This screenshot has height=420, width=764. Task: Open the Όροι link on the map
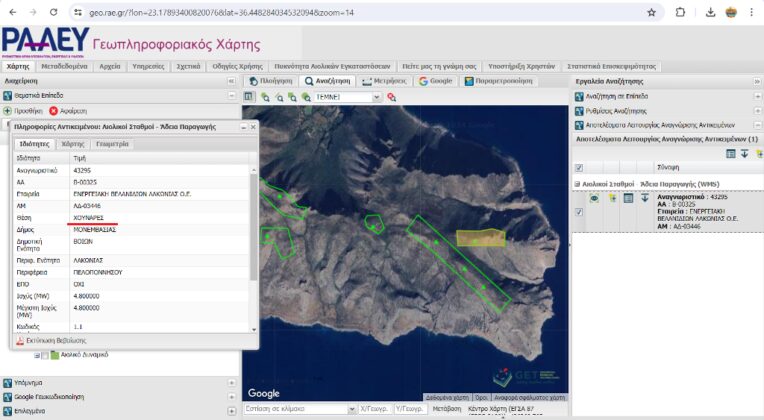481,398
